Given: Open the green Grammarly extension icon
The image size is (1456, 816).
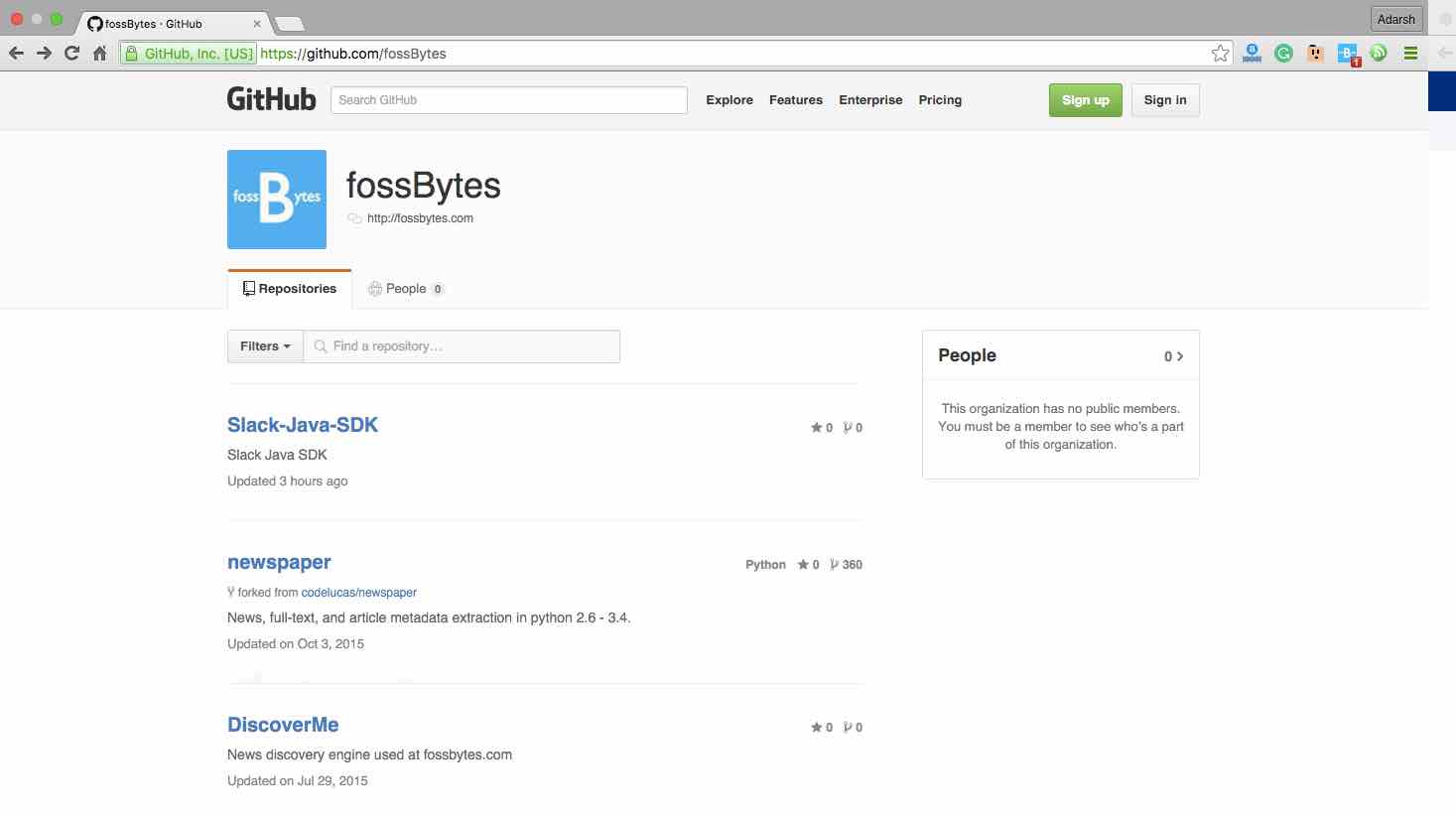Looking at the screenshot, I should pyautogui.click(x=1283, y=54).
